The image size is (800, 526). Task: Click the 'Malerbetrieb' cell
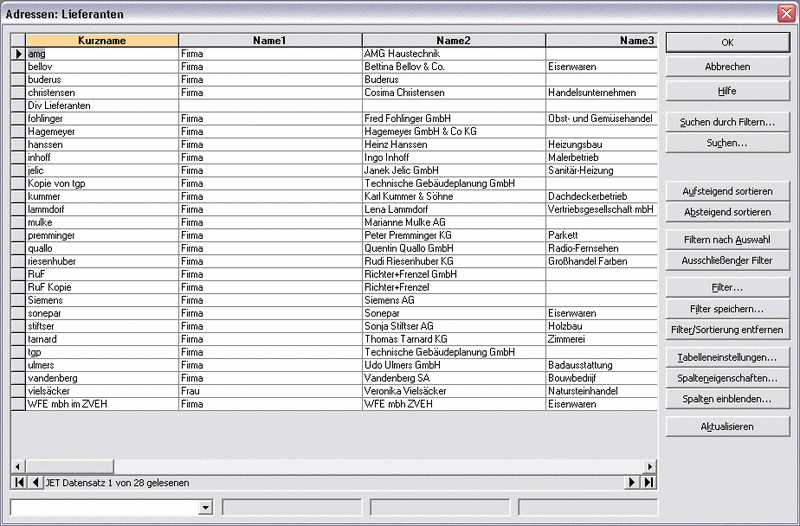click(x=602, y=157)
